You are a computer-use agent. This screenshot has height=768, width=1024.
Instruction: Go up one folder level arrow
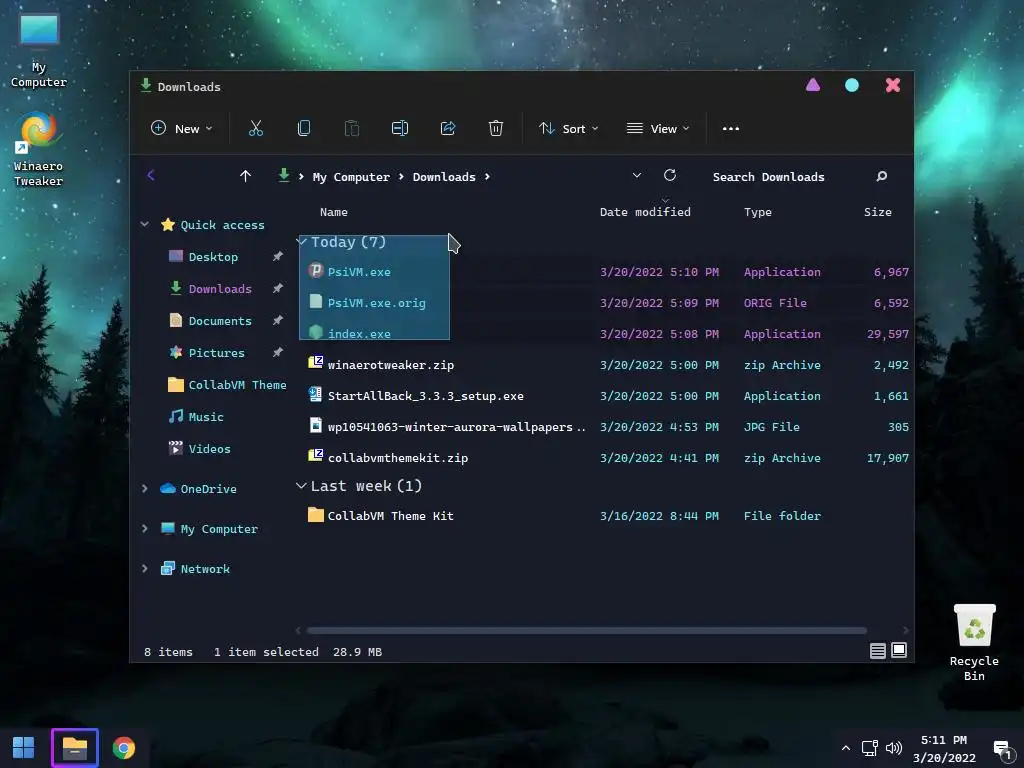(246, 176)
